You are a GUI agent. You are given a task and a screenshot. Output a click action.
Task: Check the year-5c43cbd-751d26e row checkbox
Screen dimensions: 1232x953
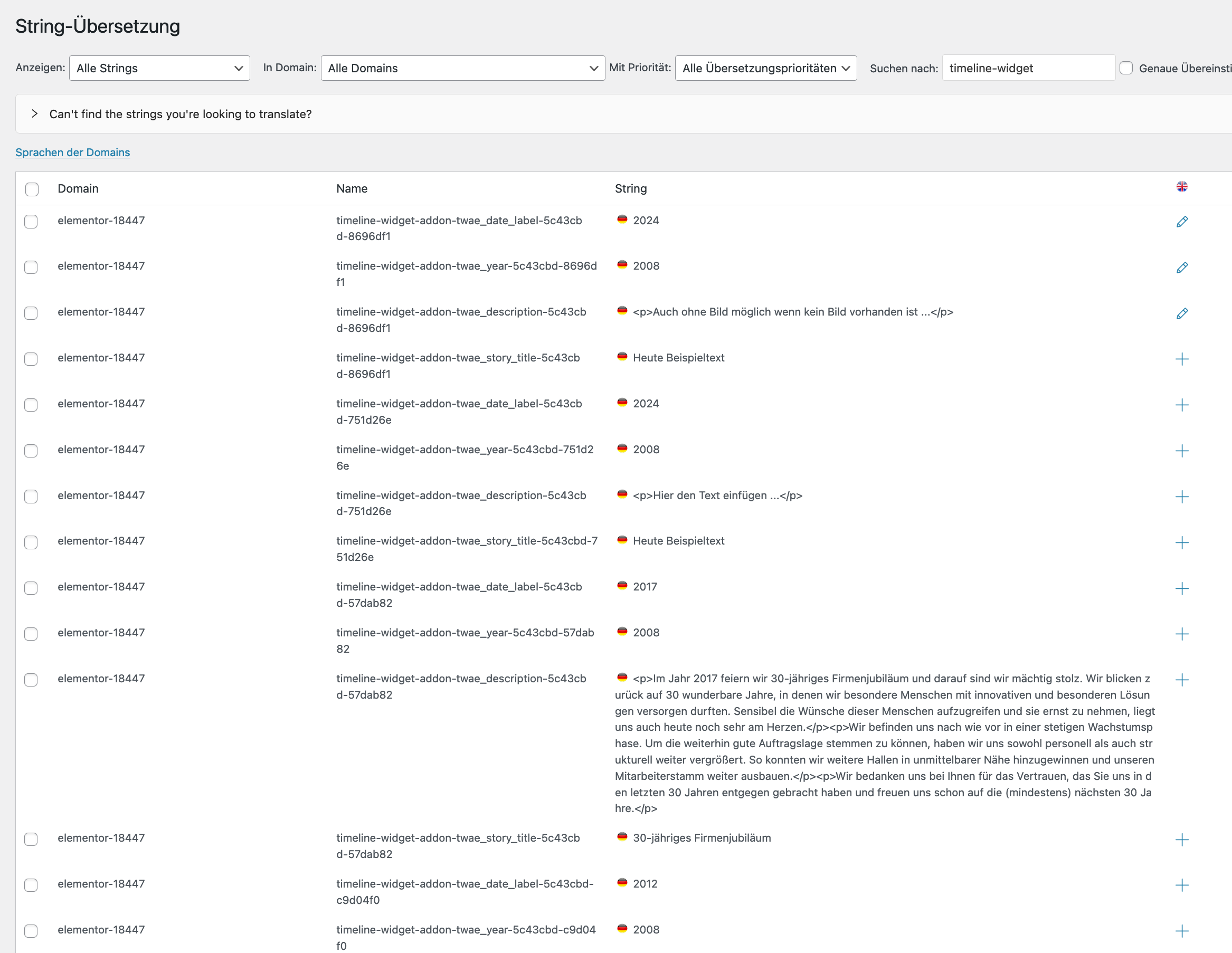tap(31, 451)
